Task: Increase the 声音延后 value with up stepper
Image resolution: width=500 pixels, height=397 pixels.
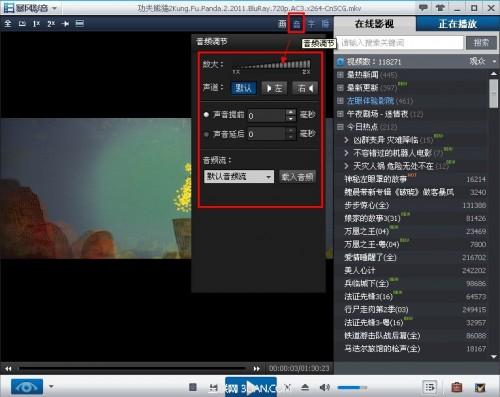Action: tap(291, 131)
